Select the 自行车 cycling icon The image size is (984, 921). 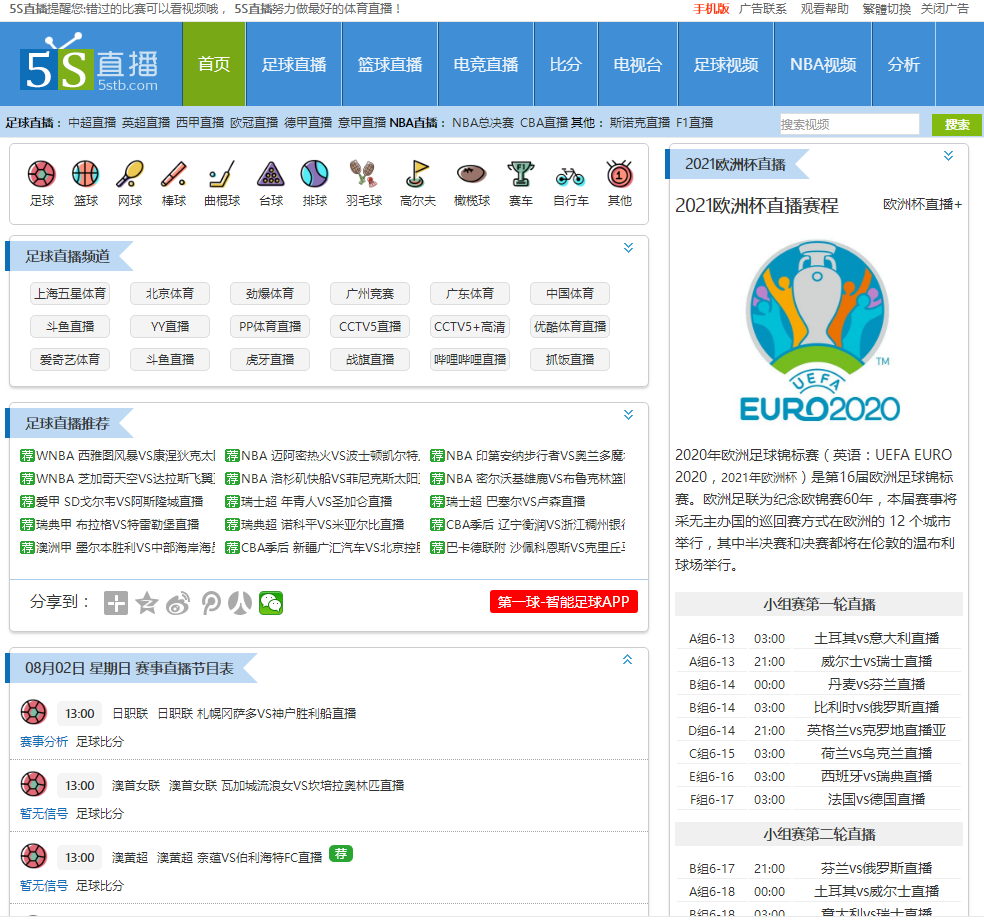(570, 176)
